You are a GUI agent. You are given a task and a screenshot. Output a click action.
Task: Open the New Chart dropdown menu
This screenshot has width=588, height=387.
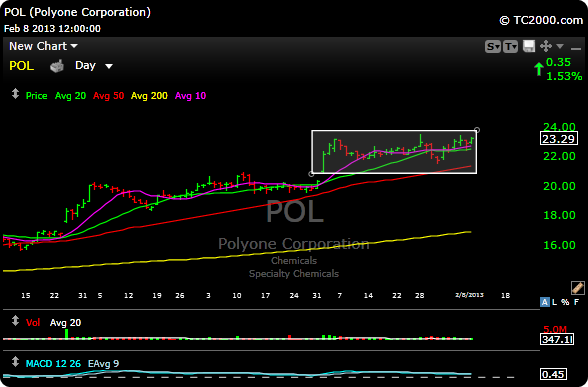(x=43, y=46)
